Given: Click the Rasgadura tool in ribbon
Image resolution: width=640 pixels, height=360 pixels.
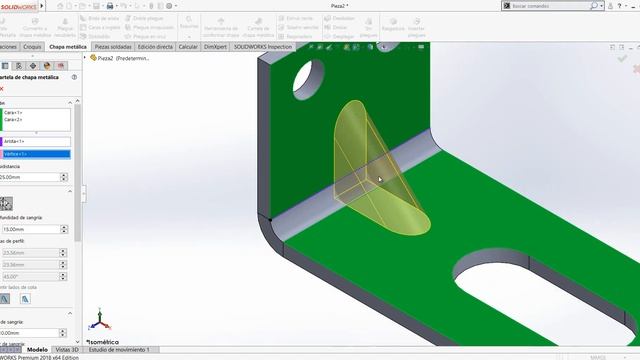Looking at the screenshot, I should pyautogui.click(x=393, y=24).
